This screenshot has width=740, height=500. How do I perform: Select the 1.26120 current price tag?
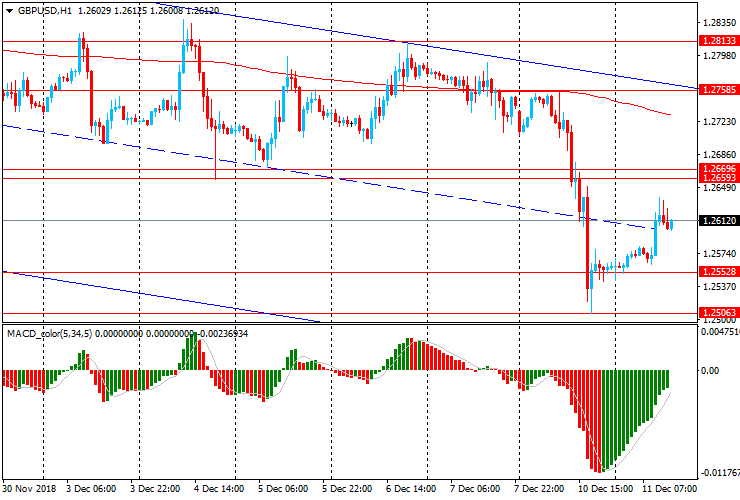pyautogui.click(x=719, y=220)
